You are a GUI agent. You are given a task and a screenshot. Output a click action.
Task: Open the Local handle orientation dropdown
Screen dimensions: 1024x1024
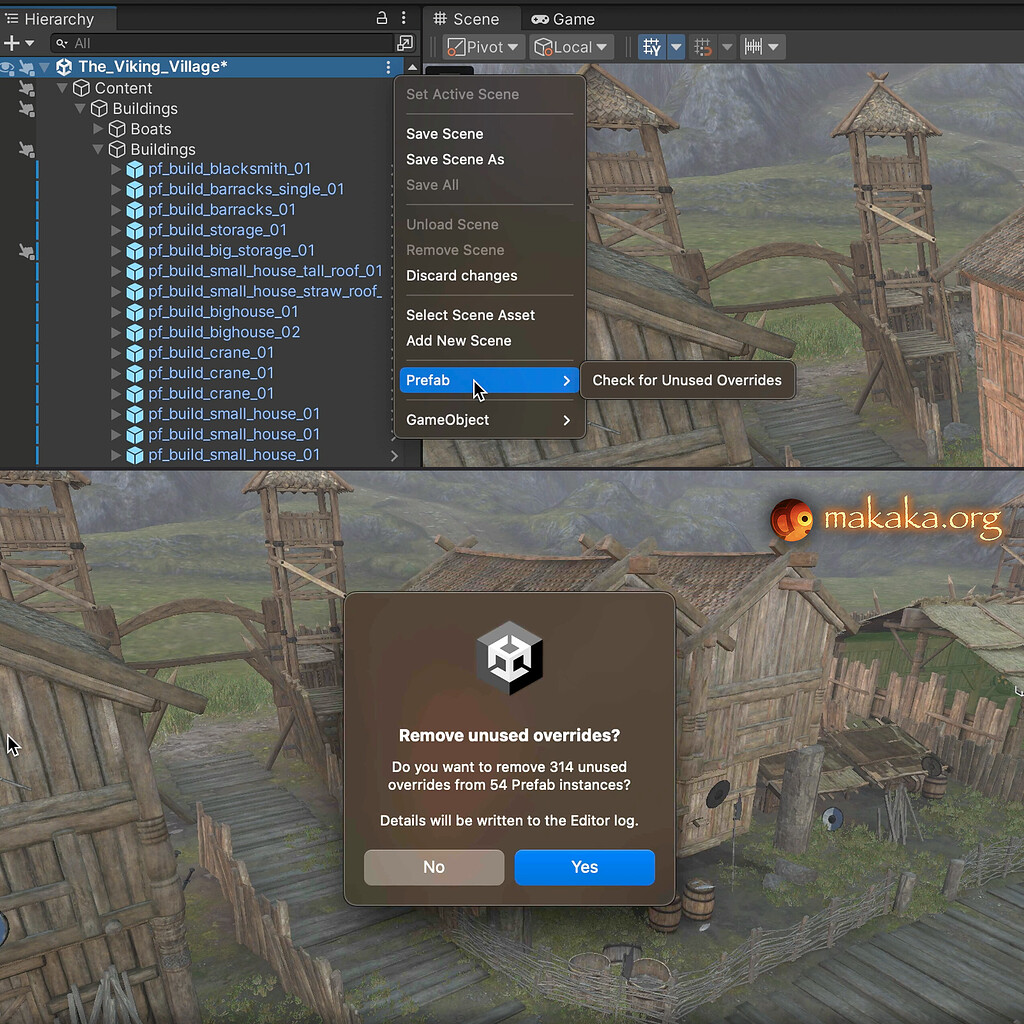coord(571,46)
